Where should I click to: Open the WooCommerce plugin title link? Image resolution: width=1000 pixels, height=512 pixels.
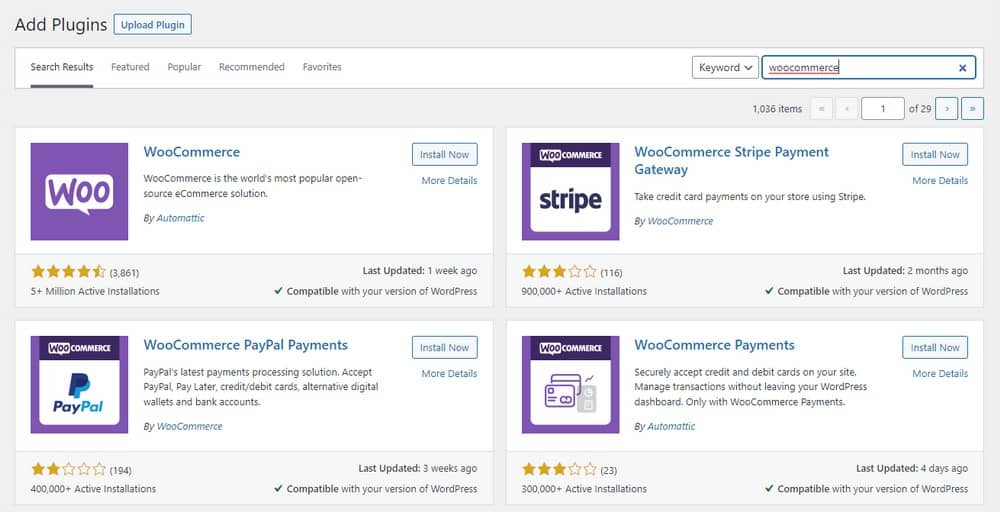[192, 152]
